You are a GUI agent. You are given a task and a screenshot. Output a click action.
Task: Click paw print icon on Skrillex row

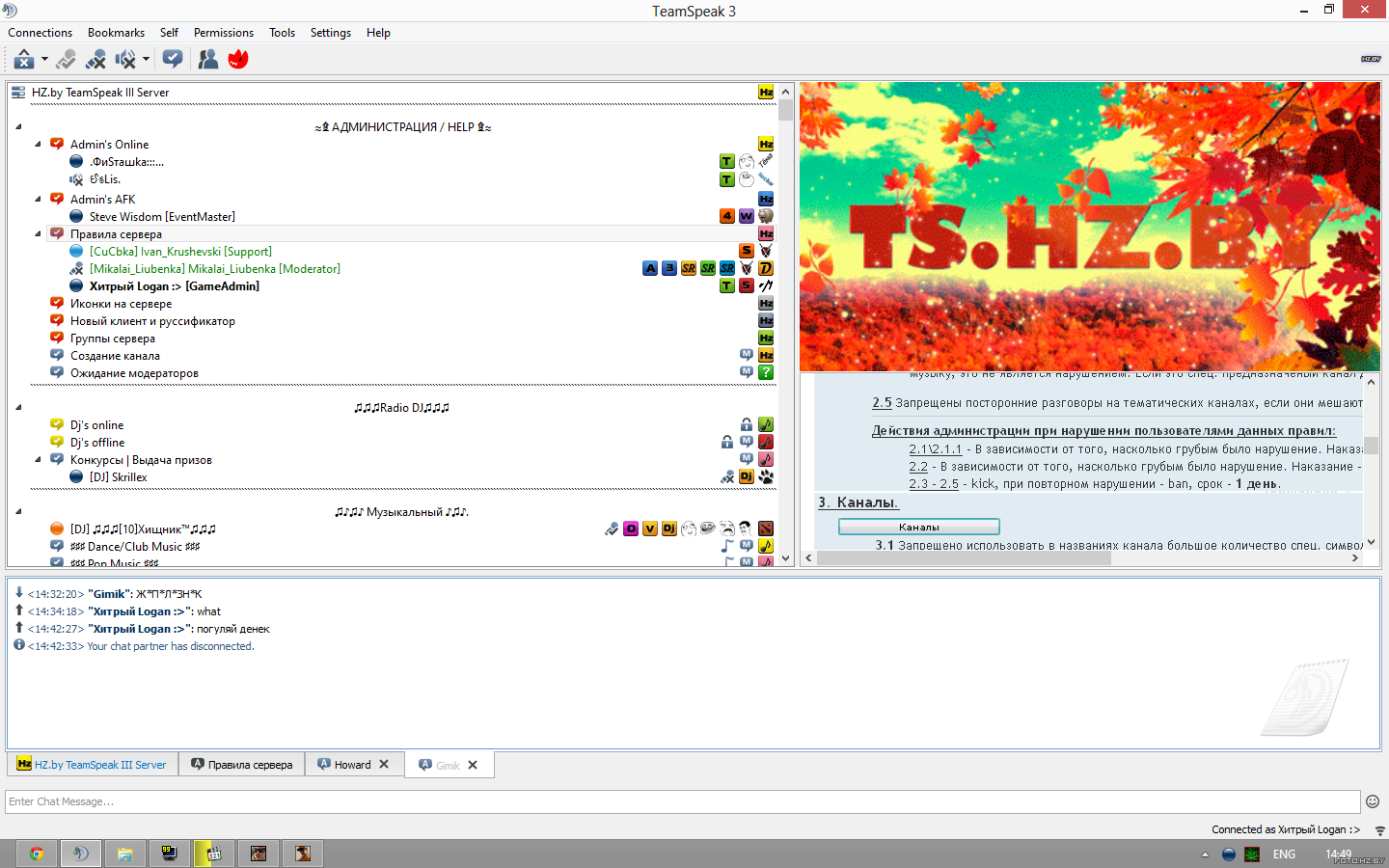766,477
